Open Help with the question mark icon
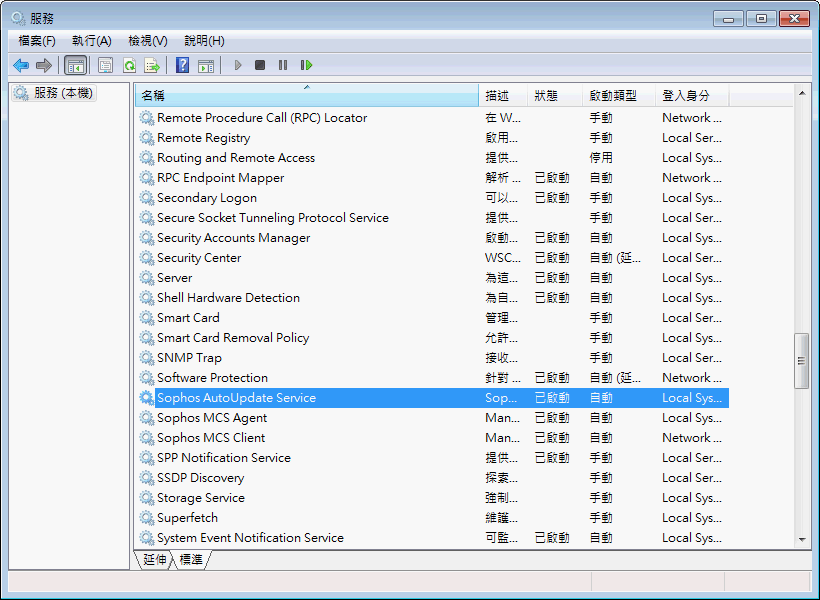The width and height of the screenshot is (820, 600). click(183, 65)
